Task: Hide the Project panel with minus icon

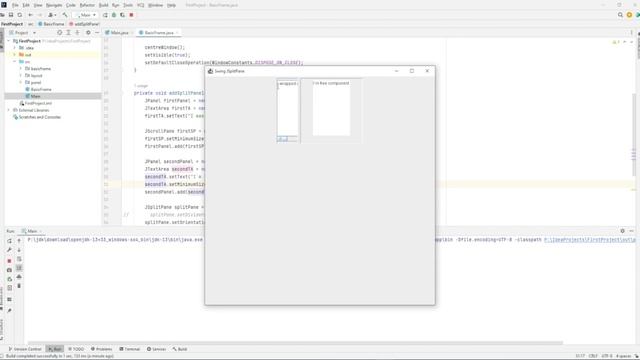Action: click(97, 33)
